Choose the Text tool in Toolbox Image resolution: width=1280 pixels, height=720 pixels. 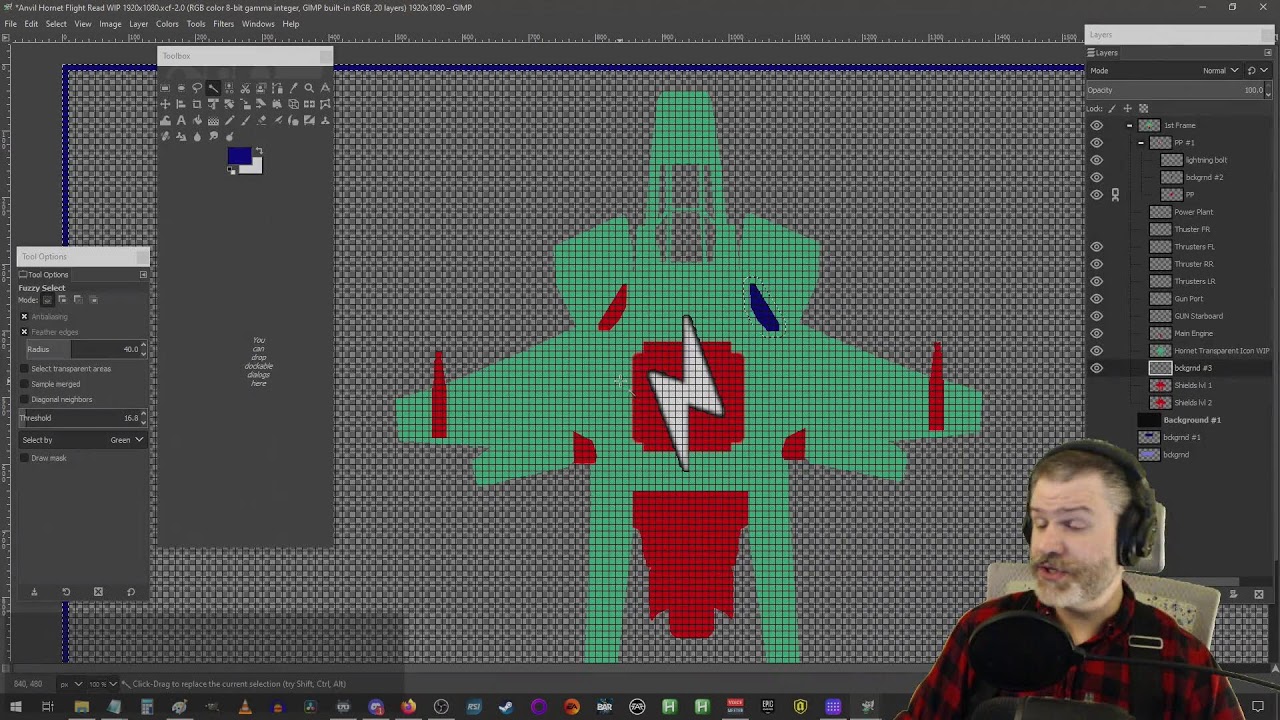coord(181,121)
